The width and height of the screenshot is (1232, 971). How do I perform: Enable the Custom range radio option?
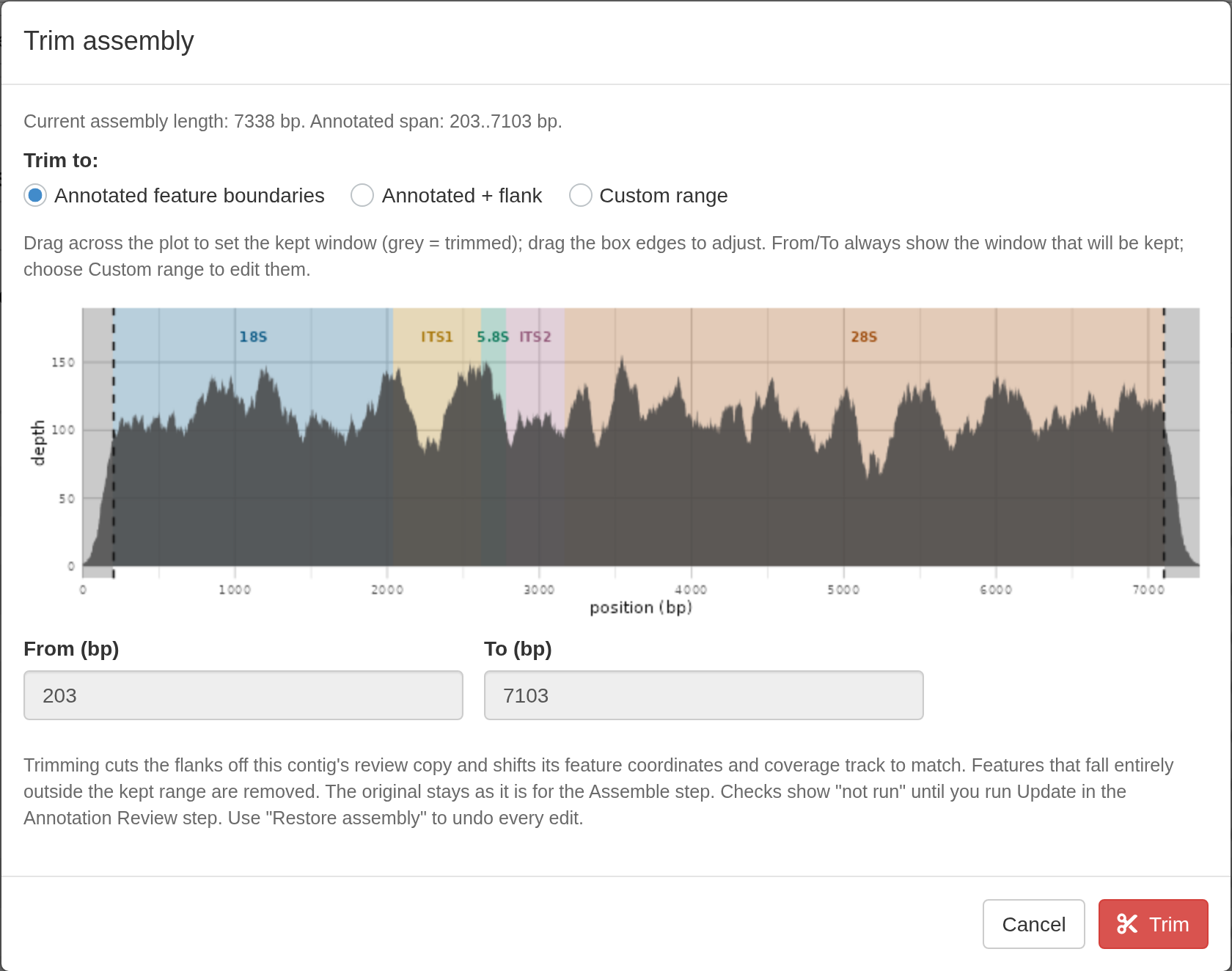[581, 195]
